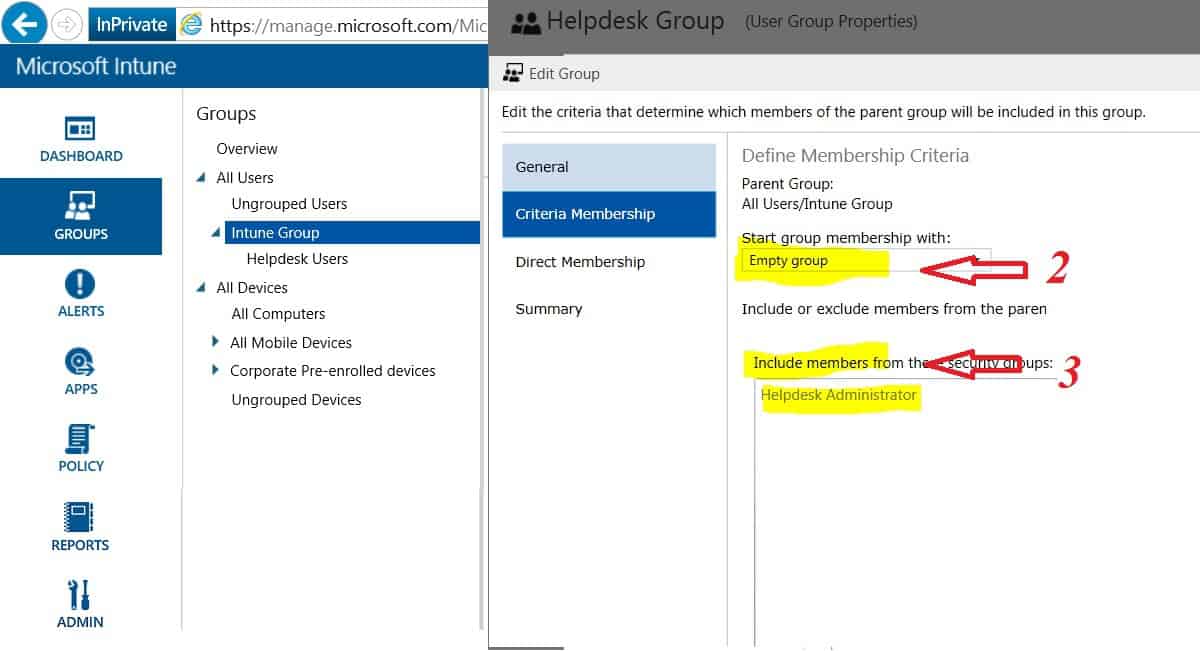Expand the Corporate Pre-enrolled devices node

point(216,370)
